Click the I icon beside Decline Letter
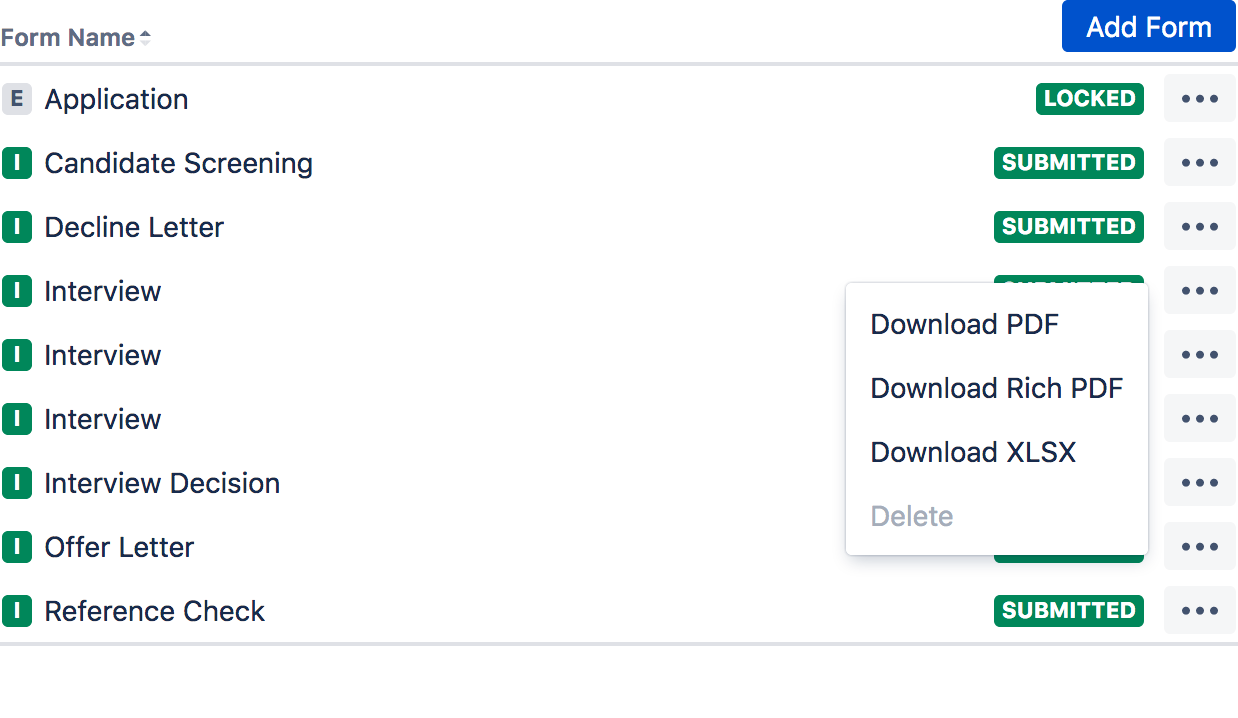1238x718 pixels. coord(16,227)
